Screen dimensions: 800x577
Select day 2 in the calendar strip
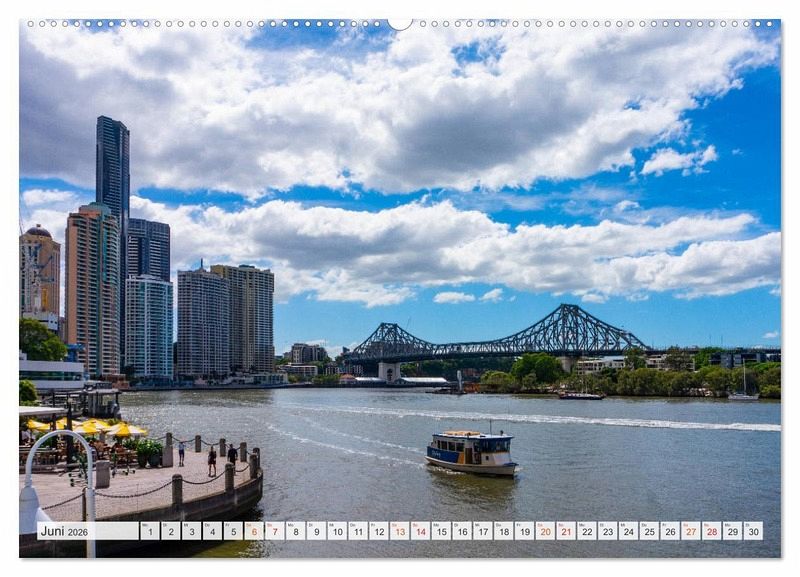[x=170, y=531]
